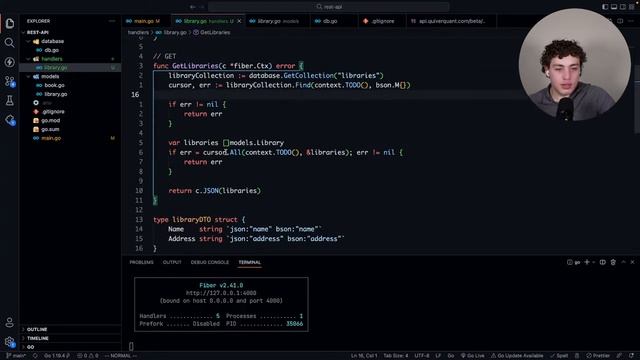Open the Source Control view
The image size is (640, 360).
click(x=9, y=81)
